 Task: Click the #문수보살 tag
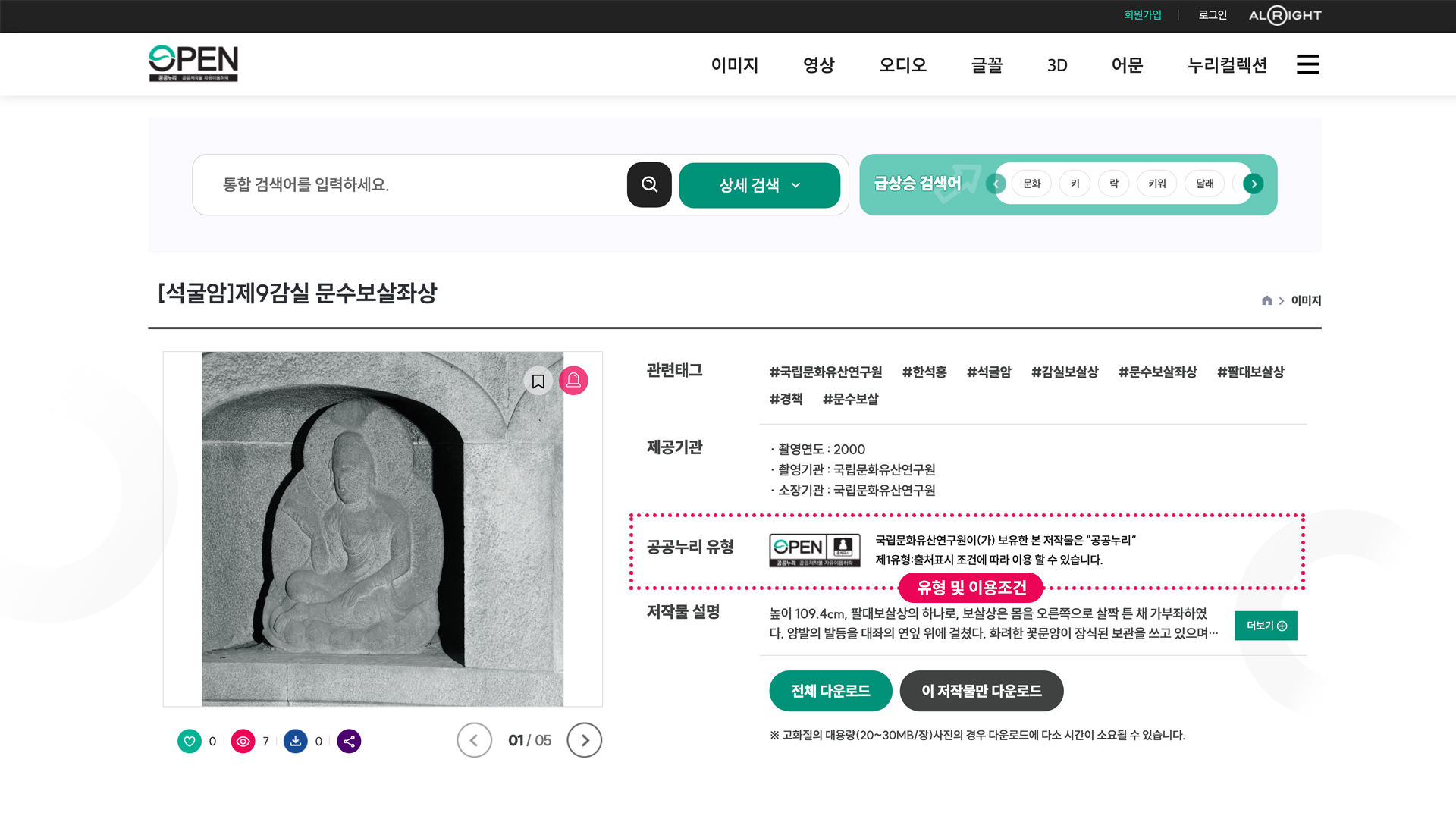click(x=851, y=399)
